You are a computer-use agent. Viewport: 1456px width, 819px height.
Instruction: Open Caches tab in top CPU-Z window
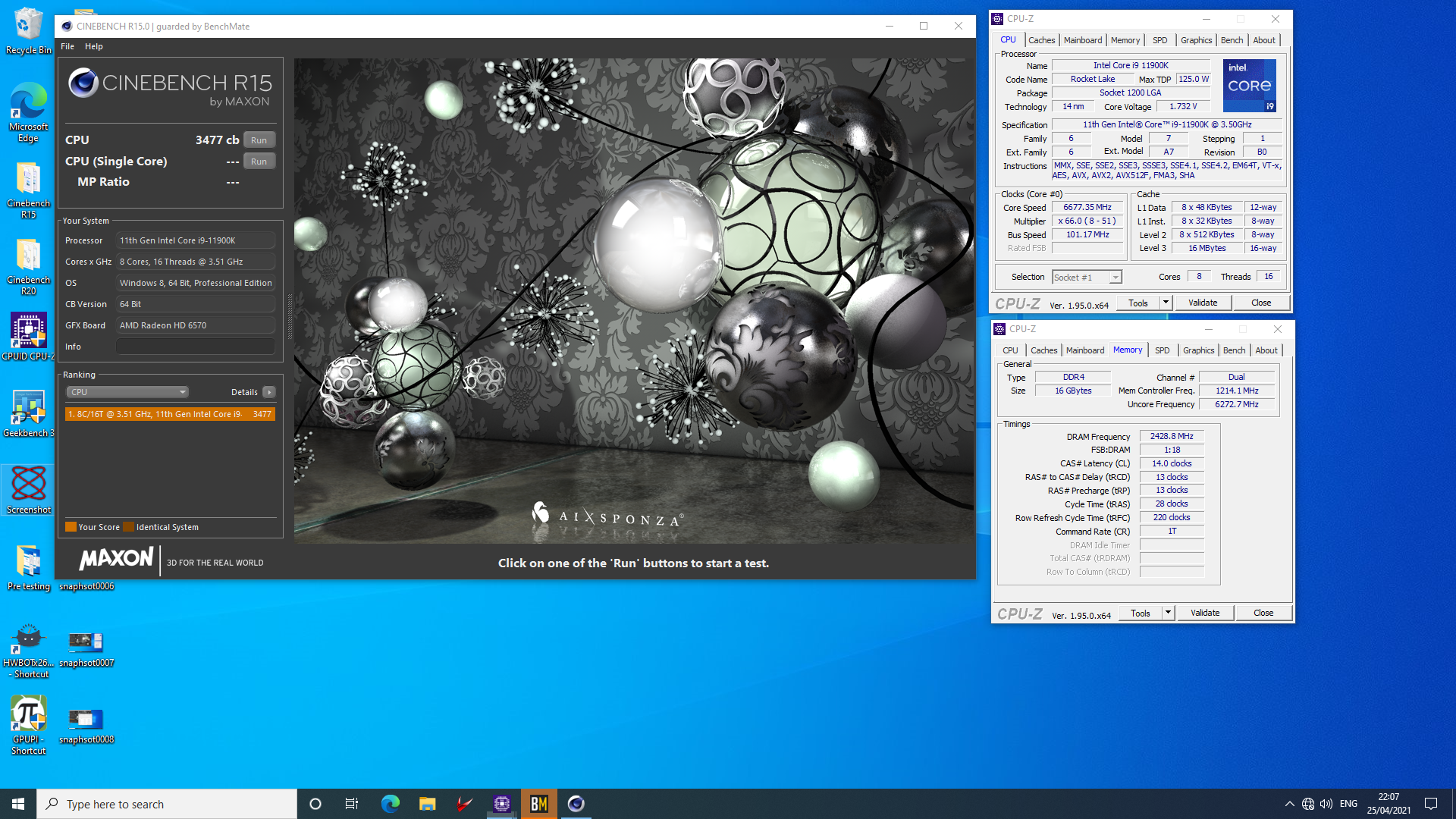[x=1041, y=40]
